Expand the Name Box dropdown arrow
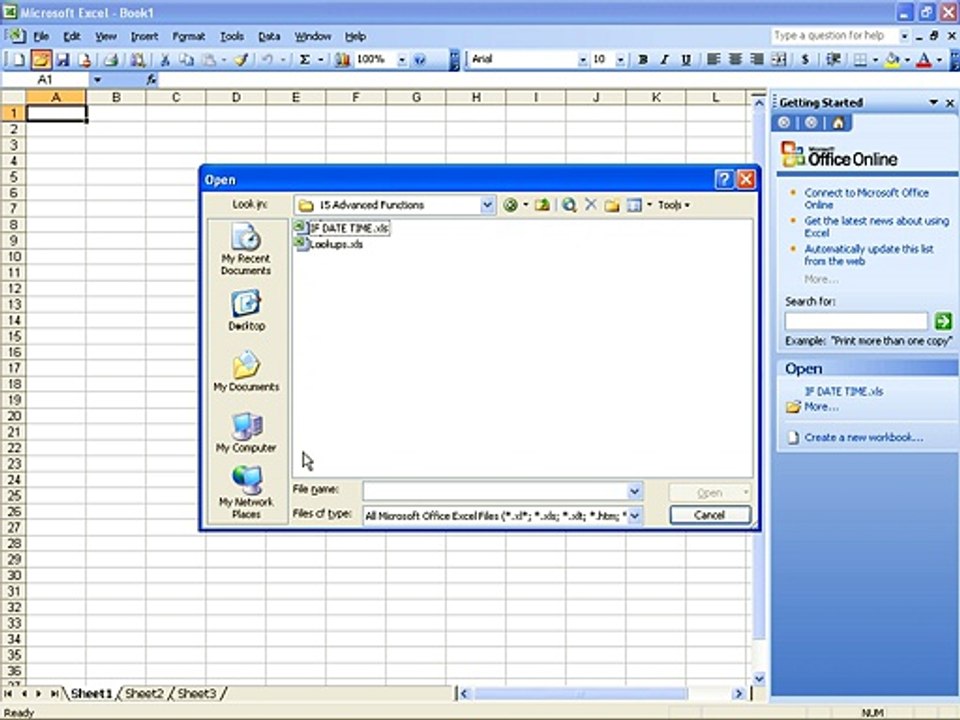The height and width of the screenshot is (720, 960). [97, 80]
